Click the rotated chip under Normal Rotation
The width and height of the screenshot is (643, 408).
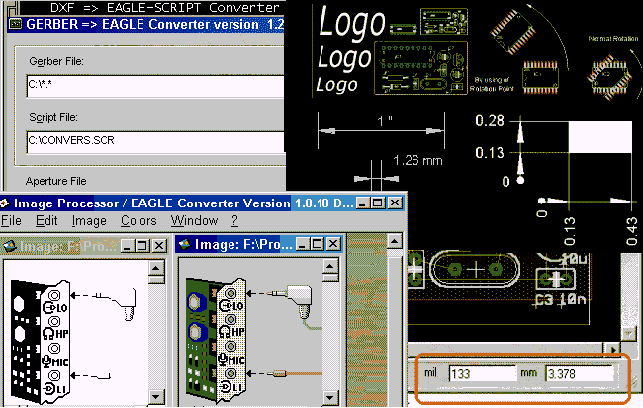tap(608, 78)
